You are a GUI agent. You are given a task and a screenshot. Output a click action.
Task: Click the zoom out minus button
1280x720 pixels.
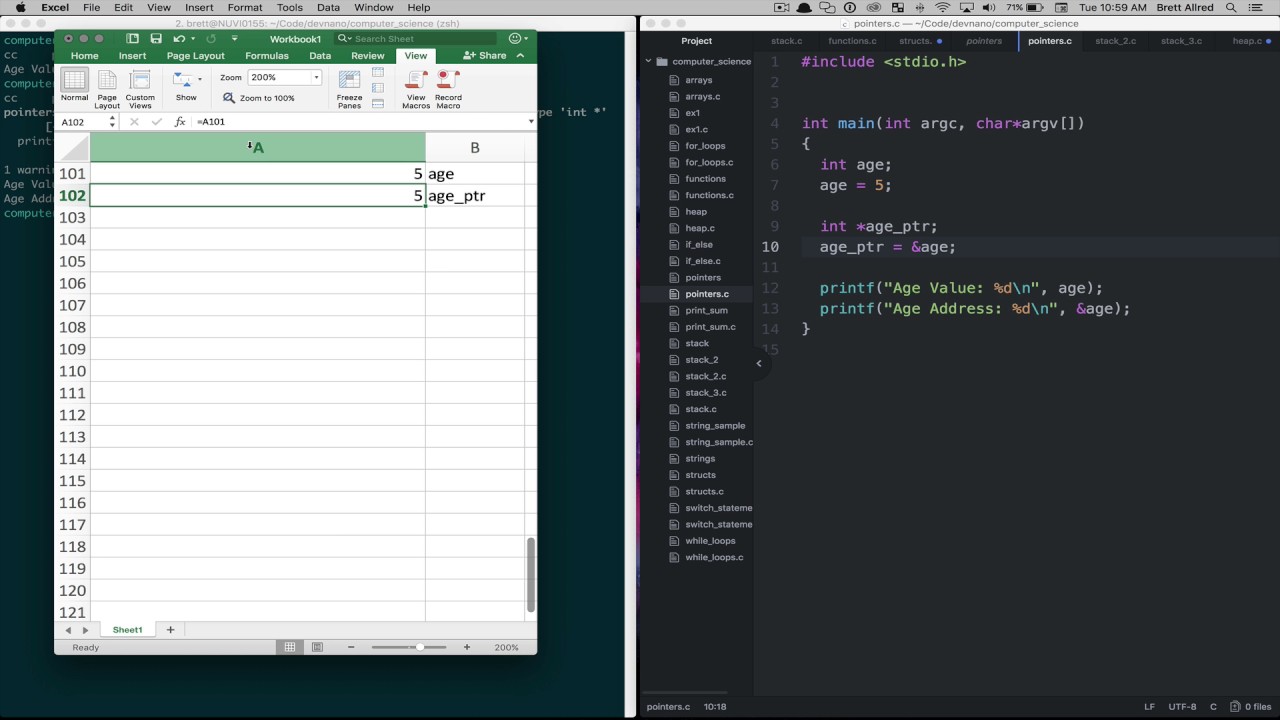[351, 647]
